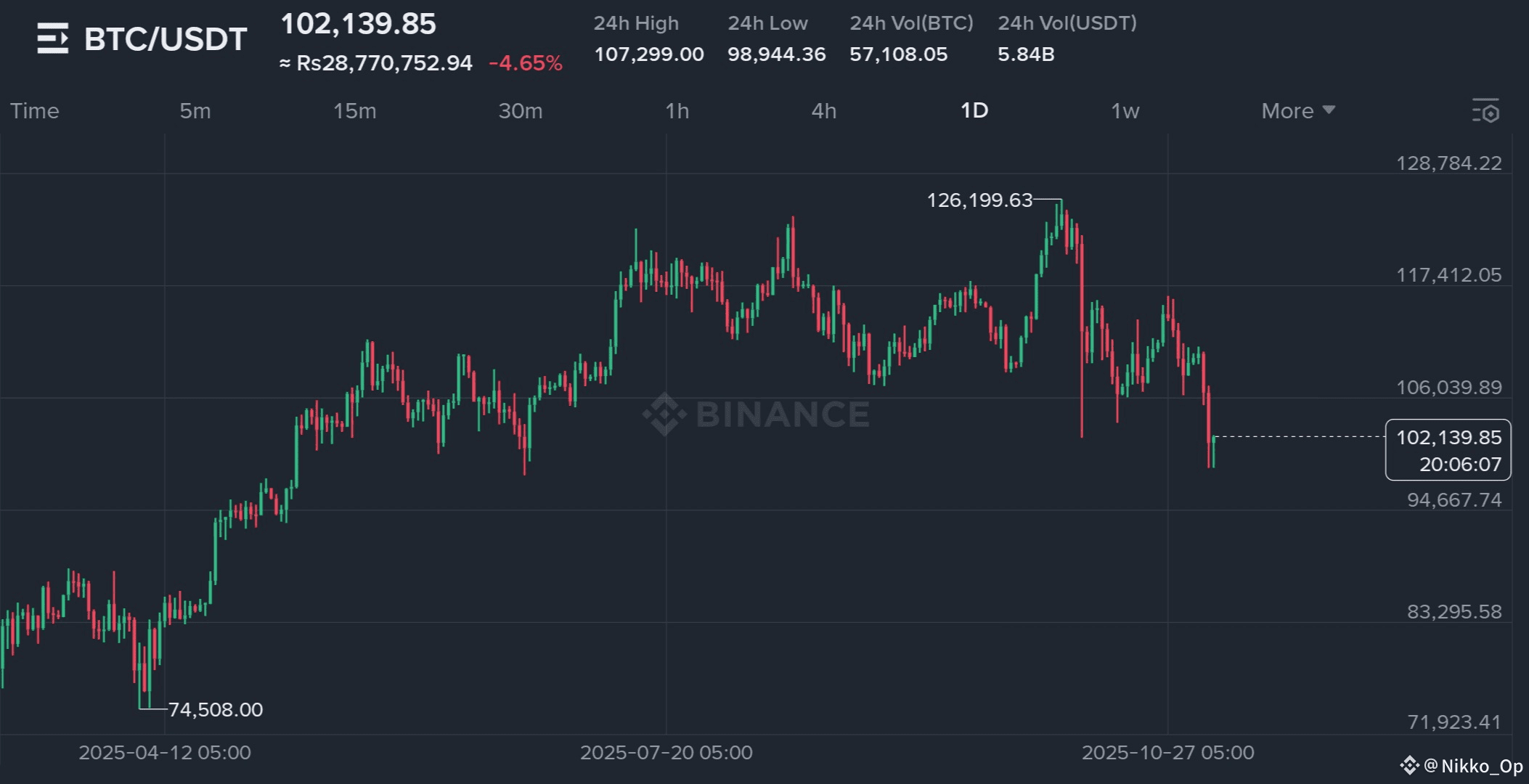Click the 24h High value 107,299.00

pyautogui.click(x=648, y=54)
